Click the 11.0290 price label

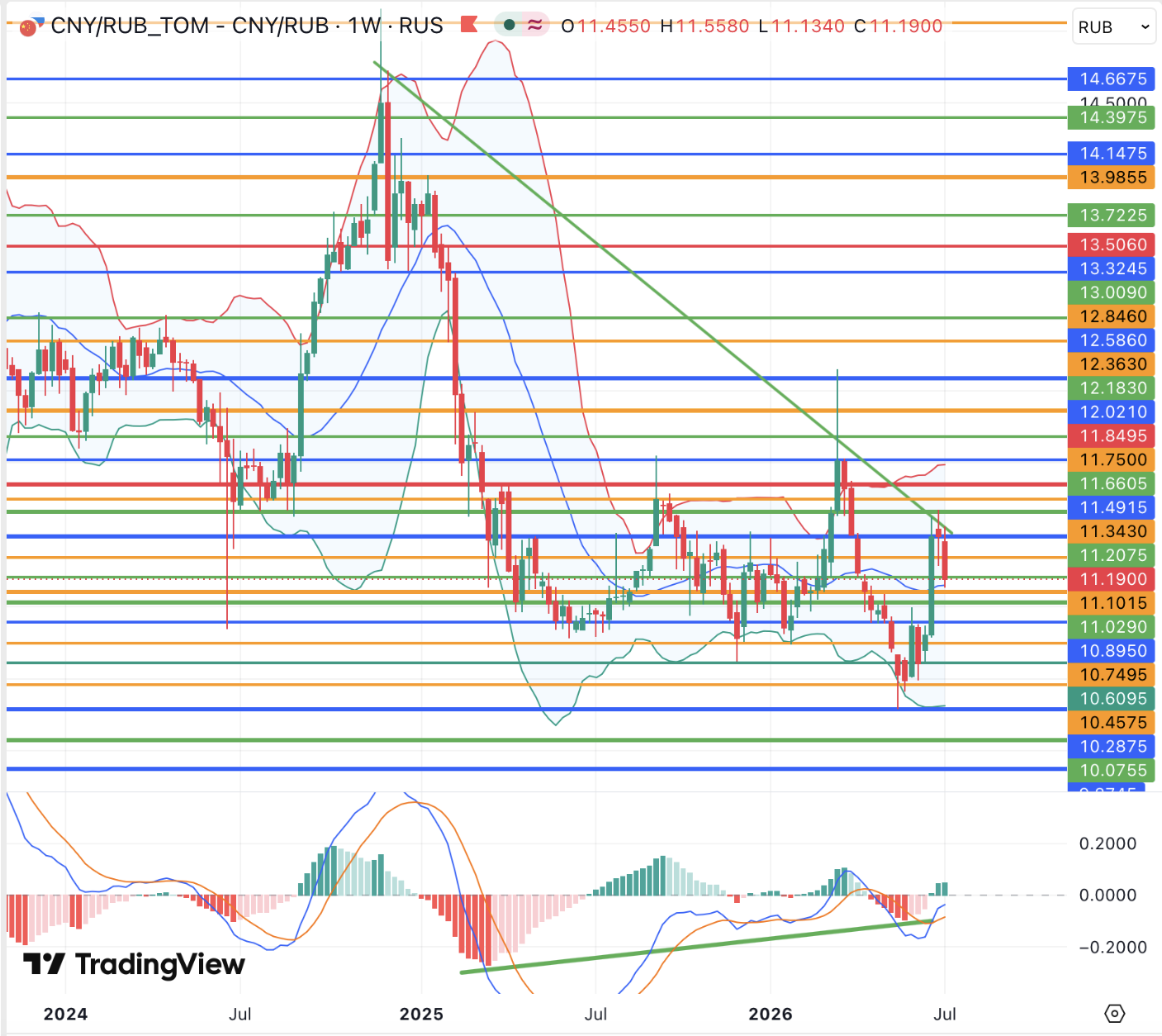click(1112, 628)
